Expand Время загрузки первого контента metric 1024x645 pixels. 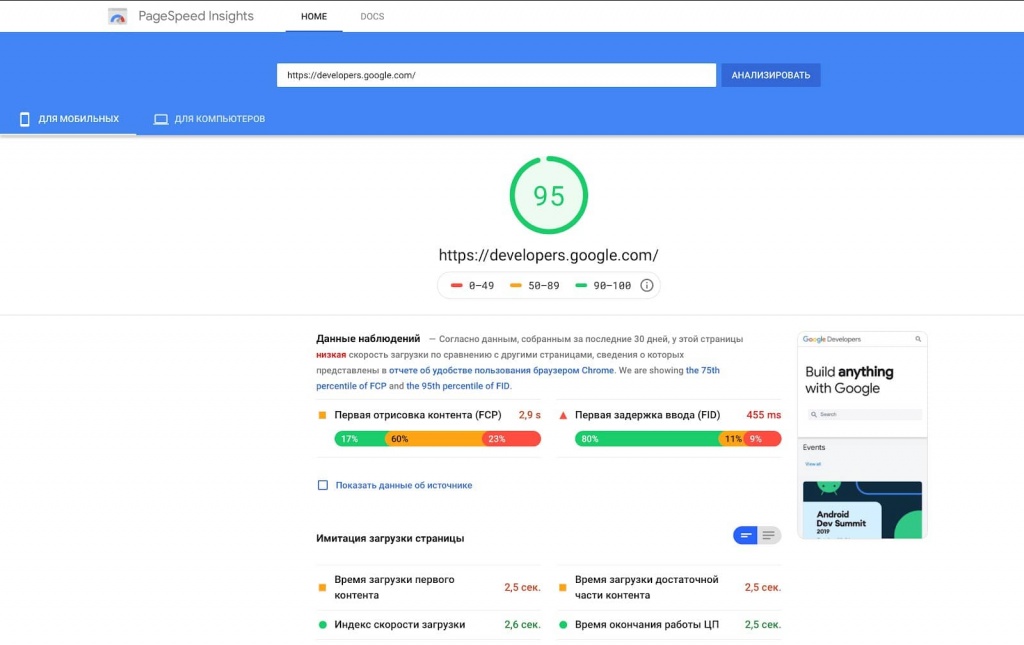pos(394,587)
